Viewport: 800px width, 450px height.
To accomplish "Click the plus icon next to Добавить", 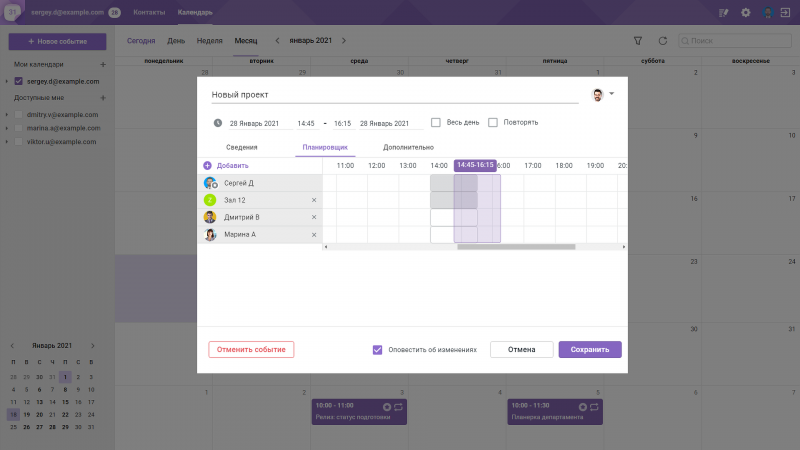I will (x=207, y=165).
